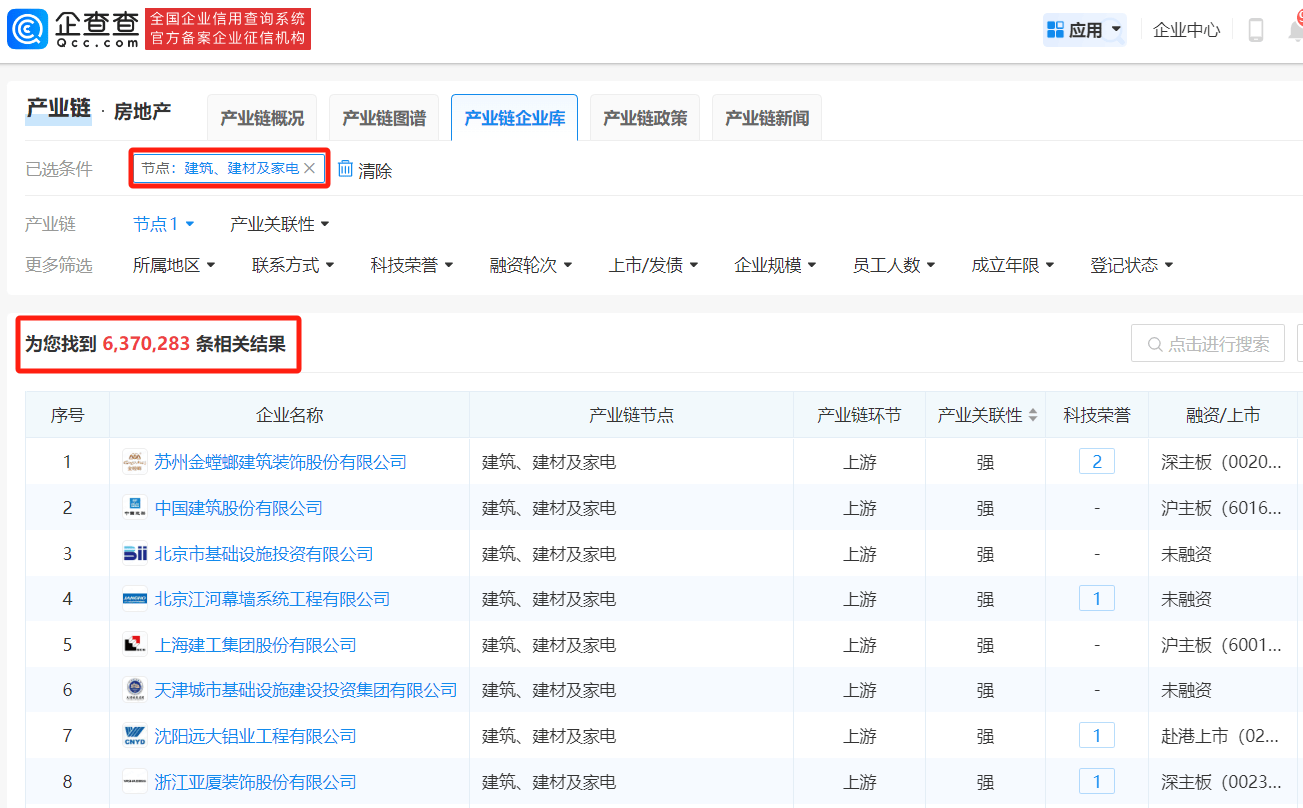Click the 产业链节点 column header
The height and width of the screenshot is (808, 1303).
[x=631, y=415]
